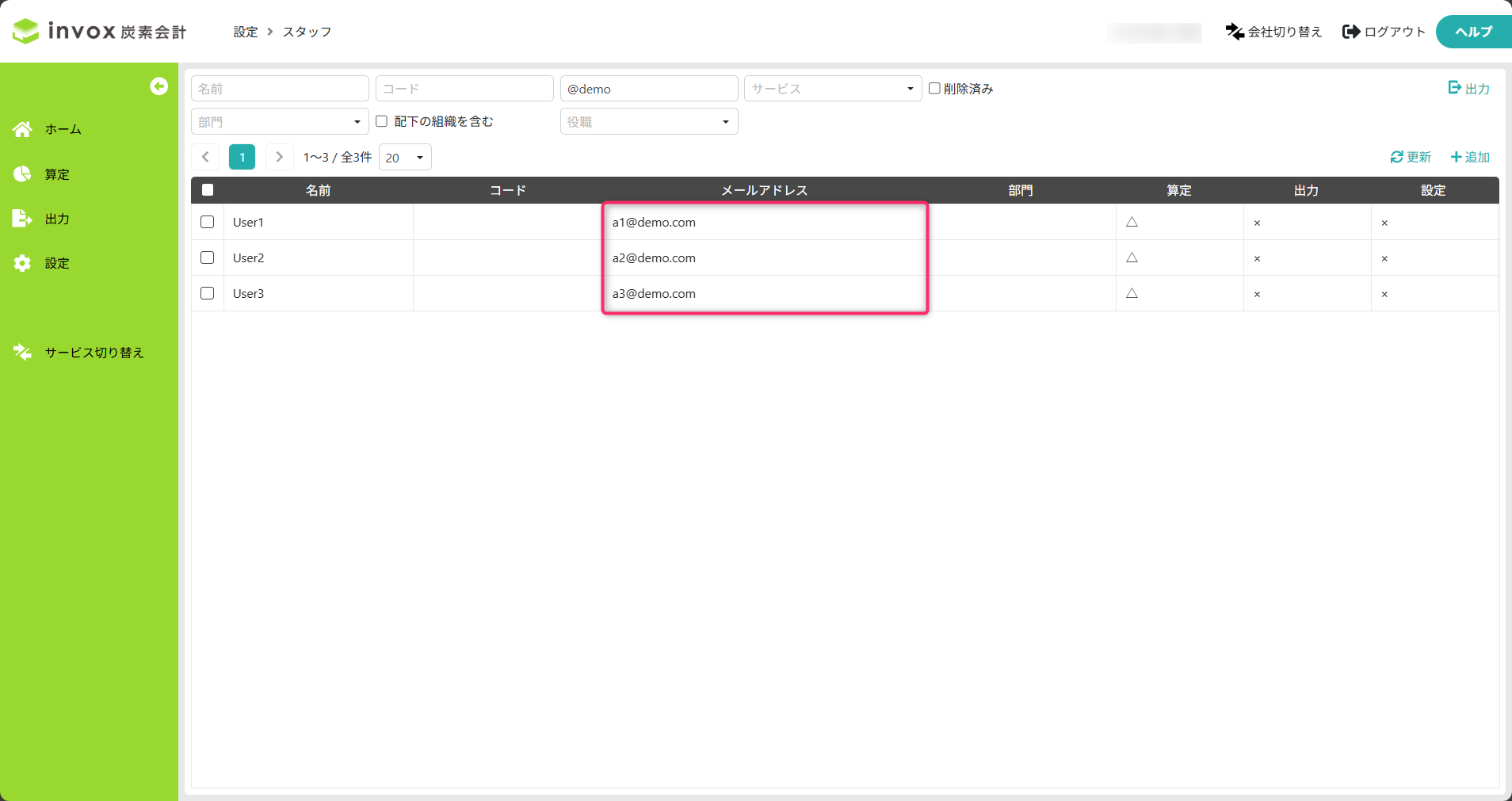Click the export icon next to 出力 at top right
The width and height of the screenshot is (1512, 801).
tap(1454, 88)
